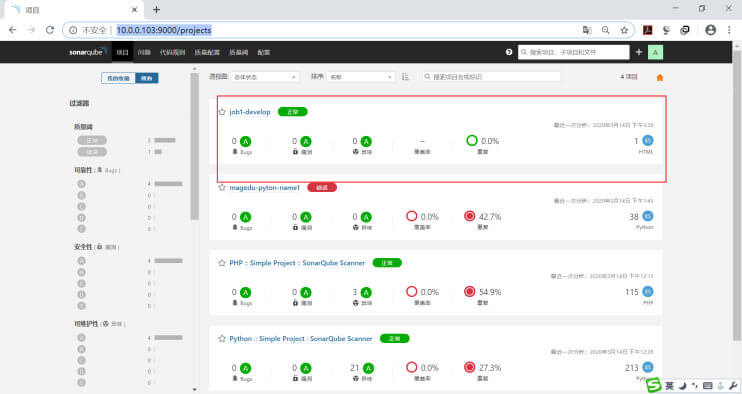Click the browser reload icon

coord(50,30)
